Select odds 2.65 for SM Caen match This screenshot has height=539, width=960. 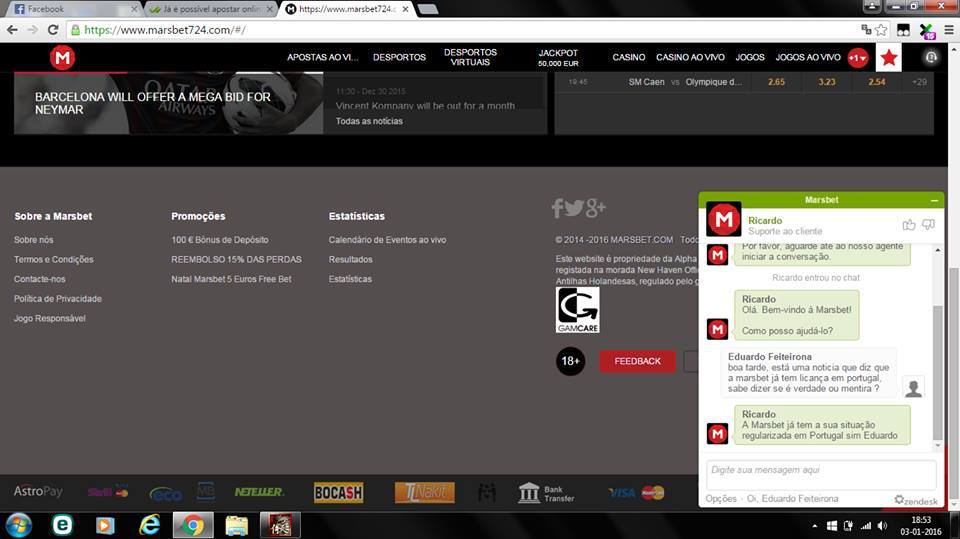click(776, 82)
